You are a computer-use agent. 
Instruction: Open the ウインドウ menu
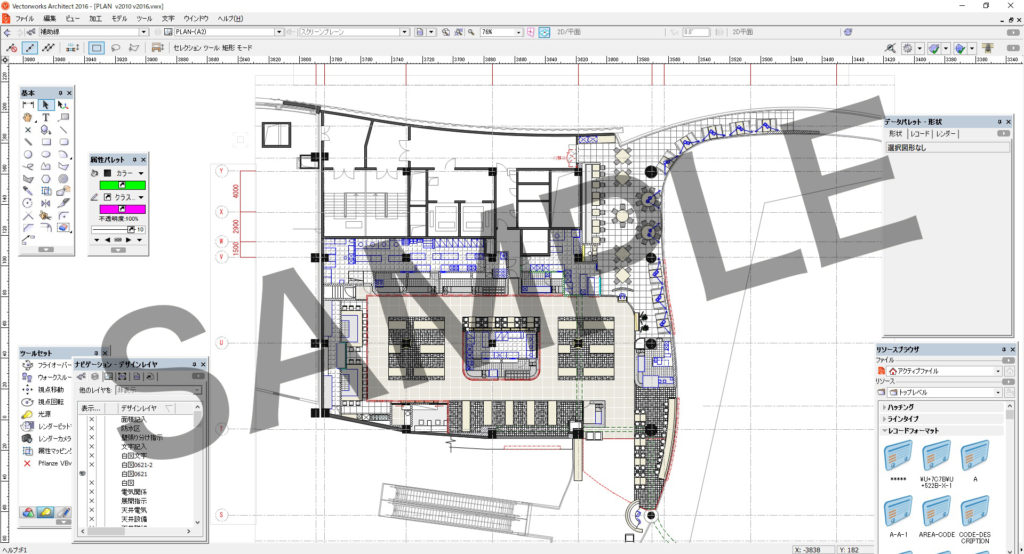[196, 19]
